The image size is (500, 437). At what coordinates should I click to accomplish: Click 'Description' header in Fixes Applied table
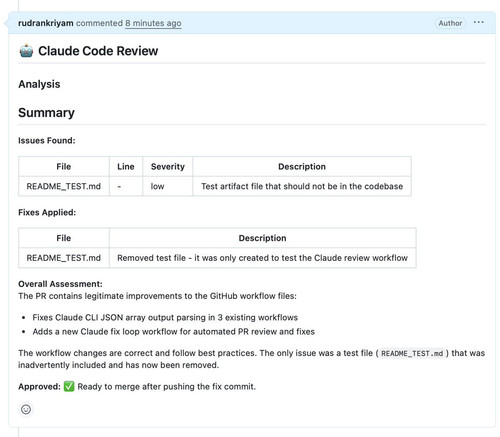point(262,238)
